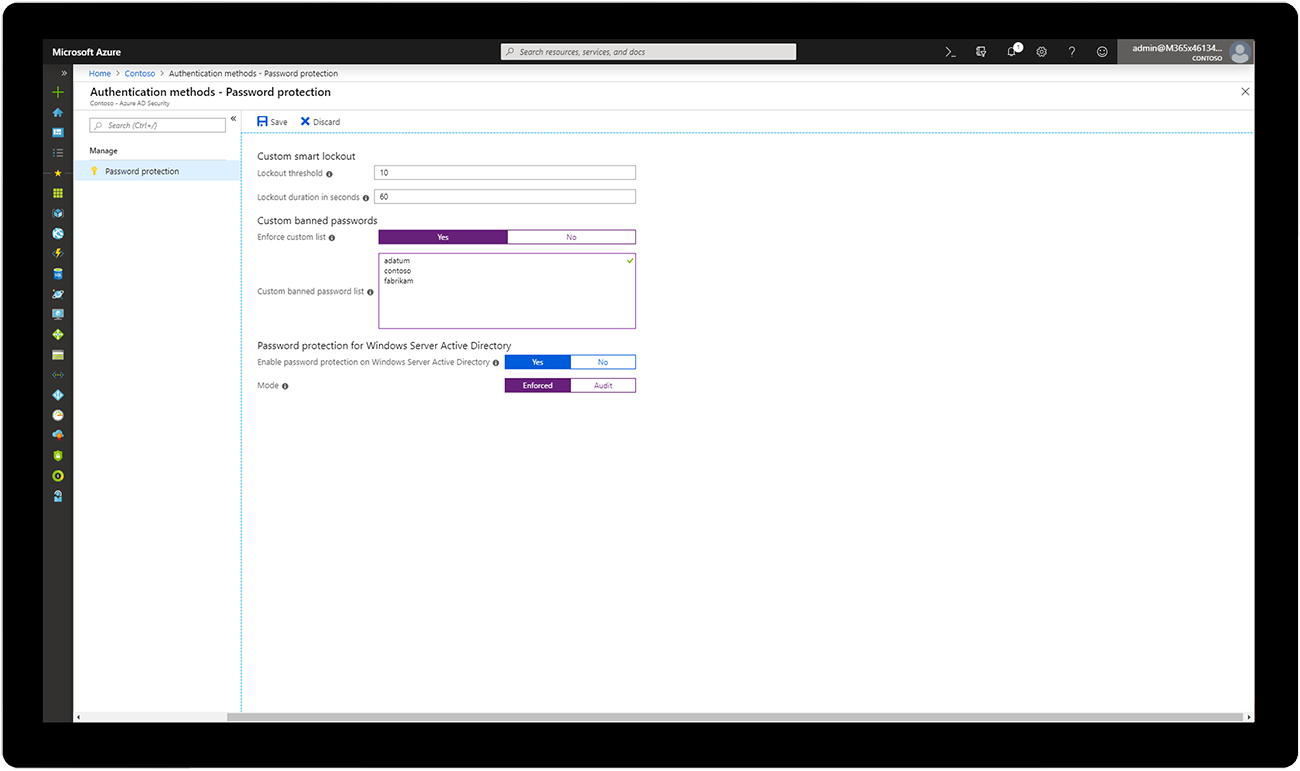This screenshot has height=771, width=1300.
Task: Open the portal settings gear icon
Action: [x=1041, y=51]
